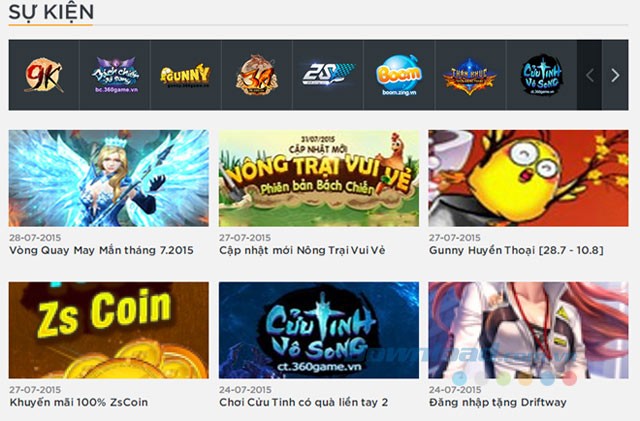Go back with carousel left arrow
The image size is (640, 421).
590,75
